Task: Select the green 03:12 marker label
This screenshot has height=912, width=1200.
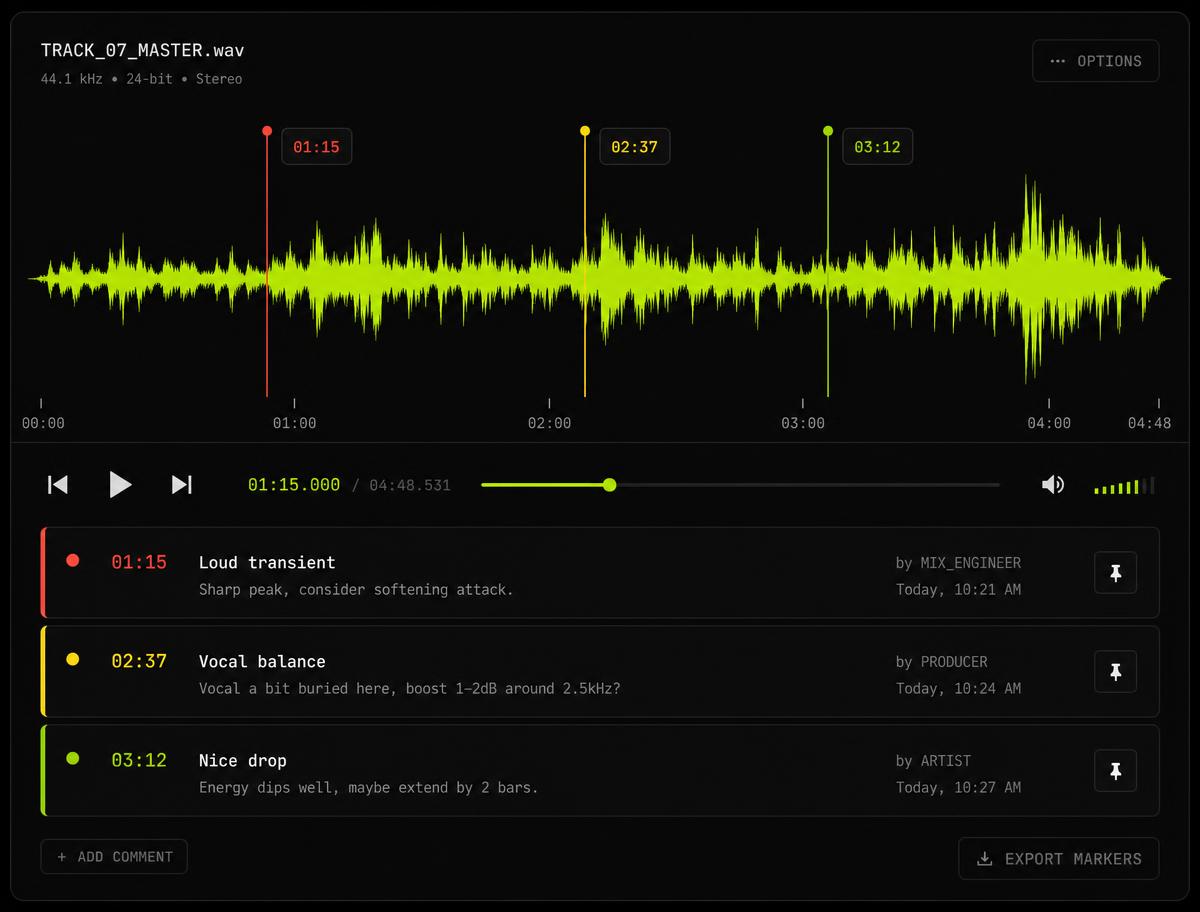Action: tap(877, 147)
